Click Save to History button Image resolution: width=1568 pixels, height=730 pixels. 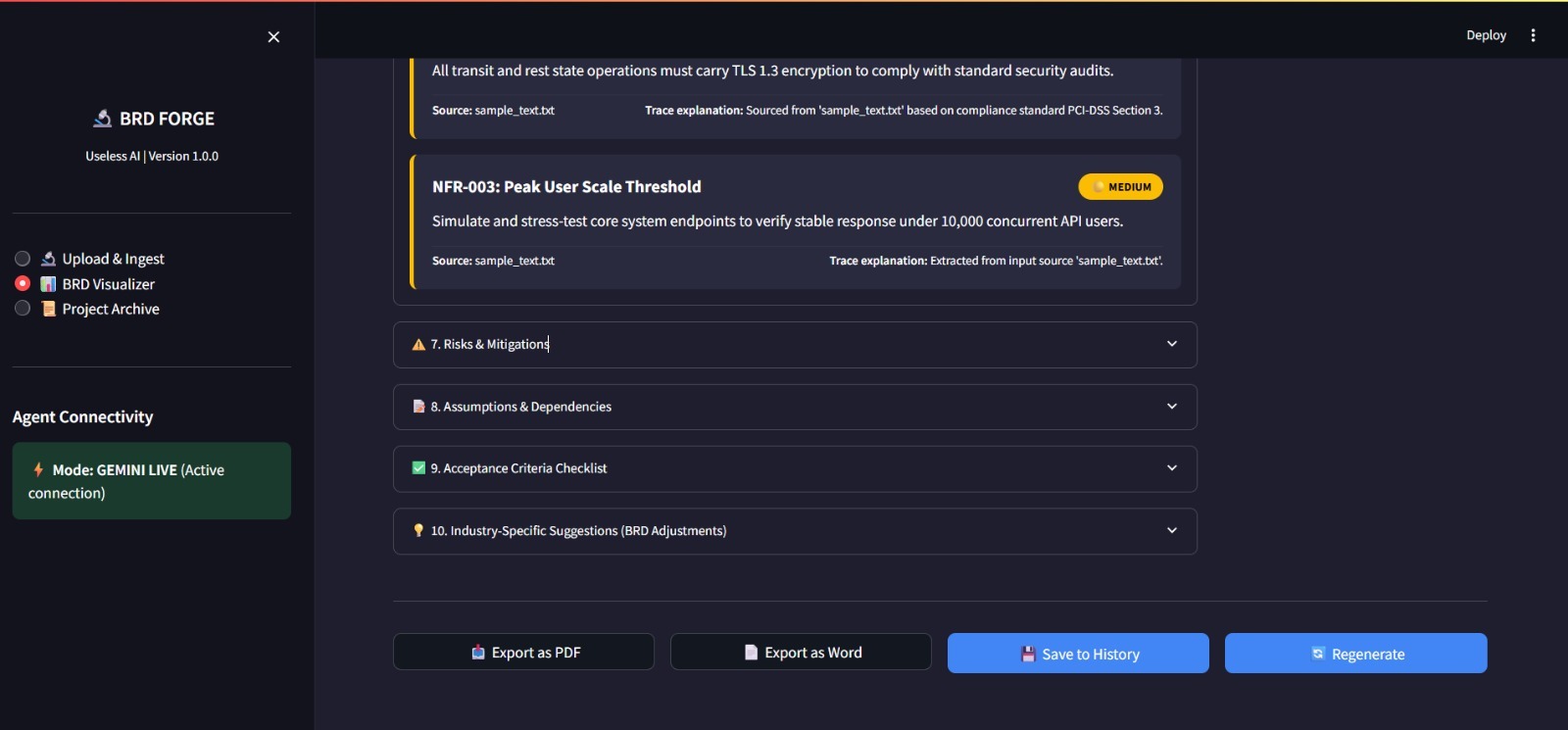[1078, 654]
